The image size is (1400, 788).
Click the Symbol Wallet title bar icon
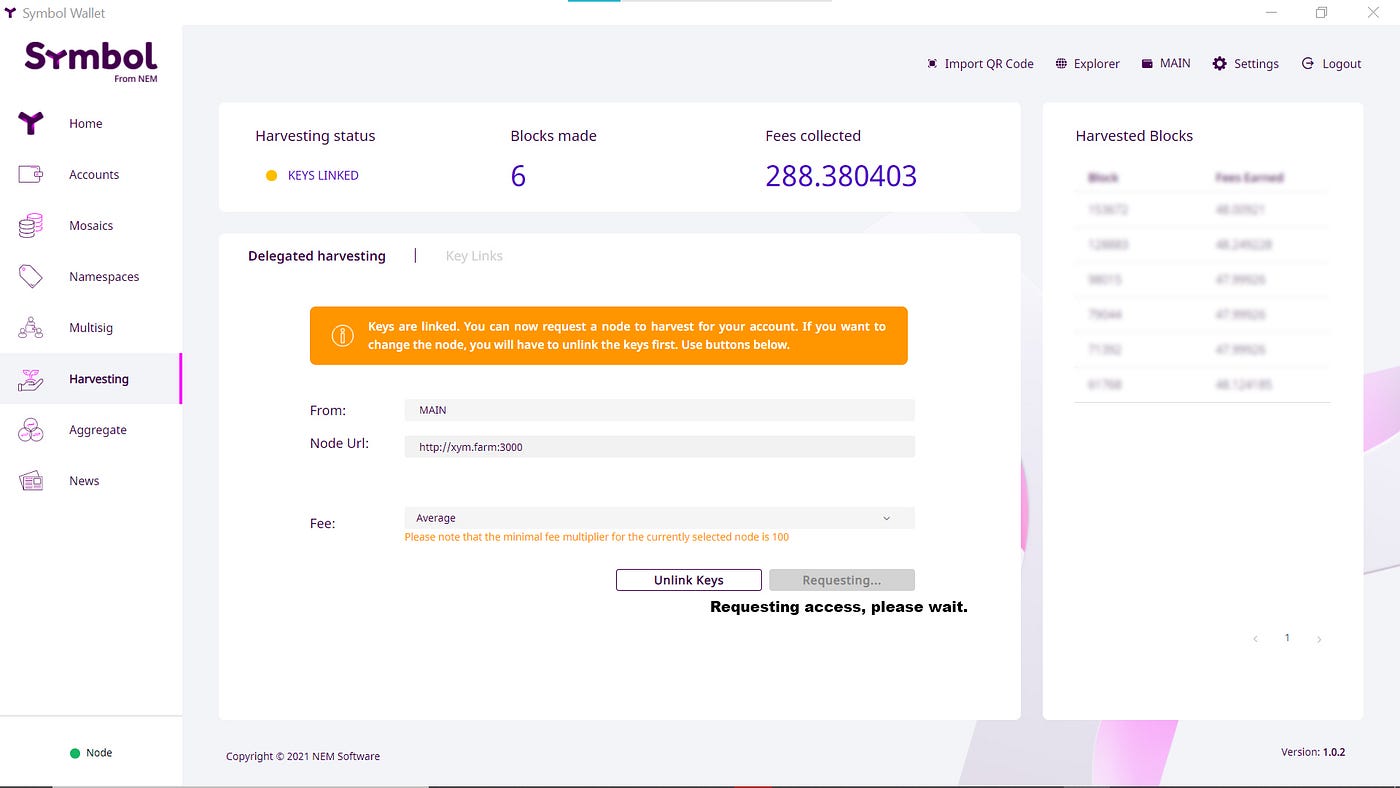[x=10, y=13]
